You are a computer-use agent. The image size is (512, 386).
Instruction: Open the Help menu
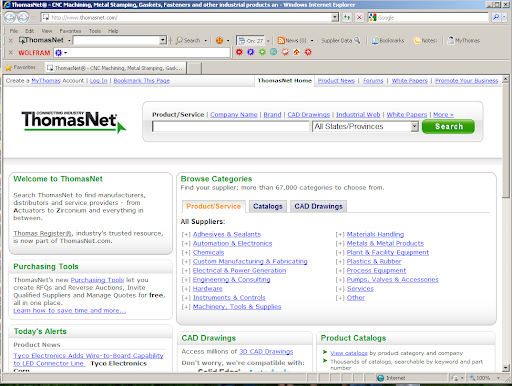tap(113, 31)
